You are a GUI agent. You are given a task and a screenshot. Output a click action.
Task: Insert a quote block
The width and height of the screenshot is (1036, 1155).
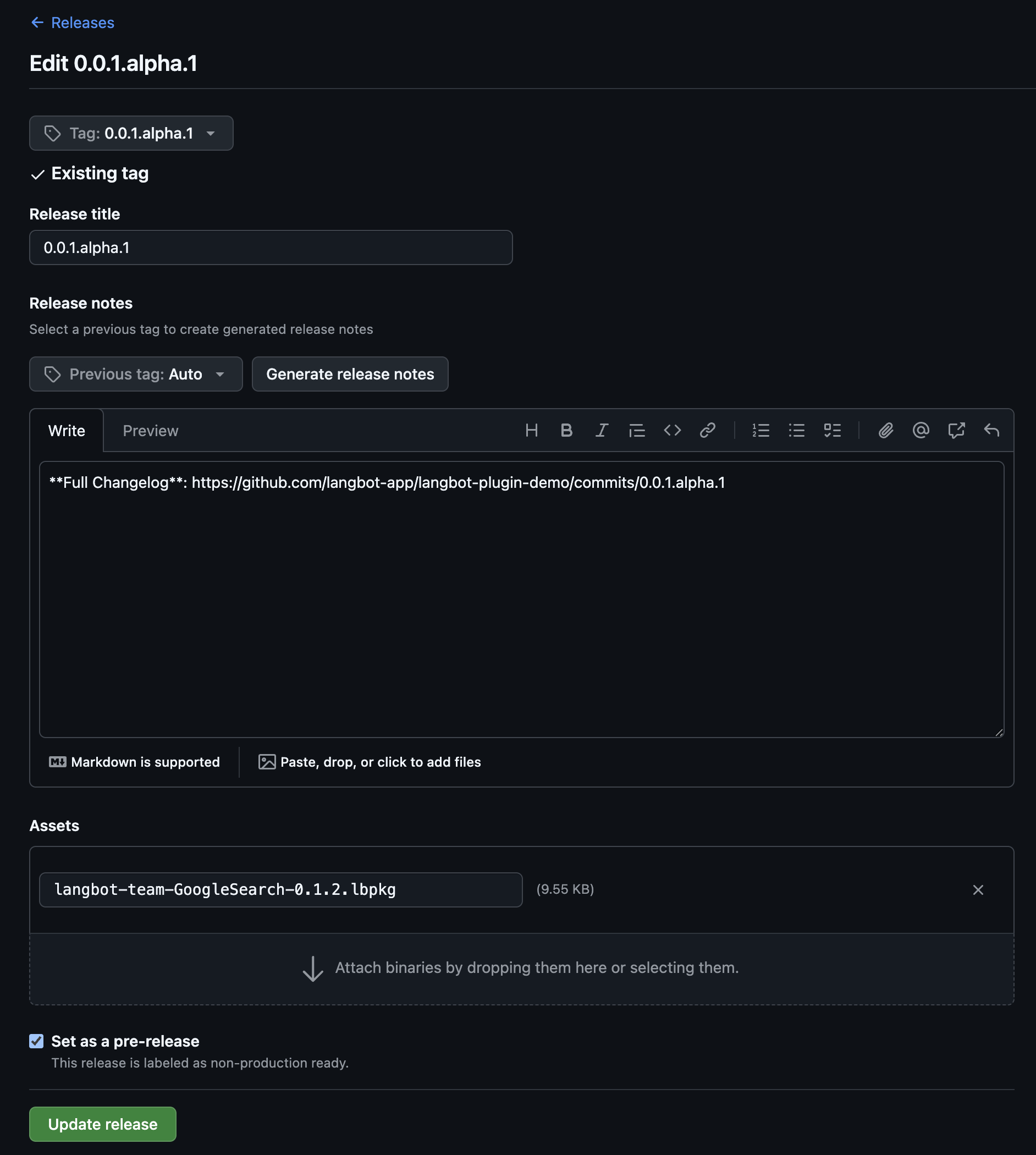tap(637, 430)
